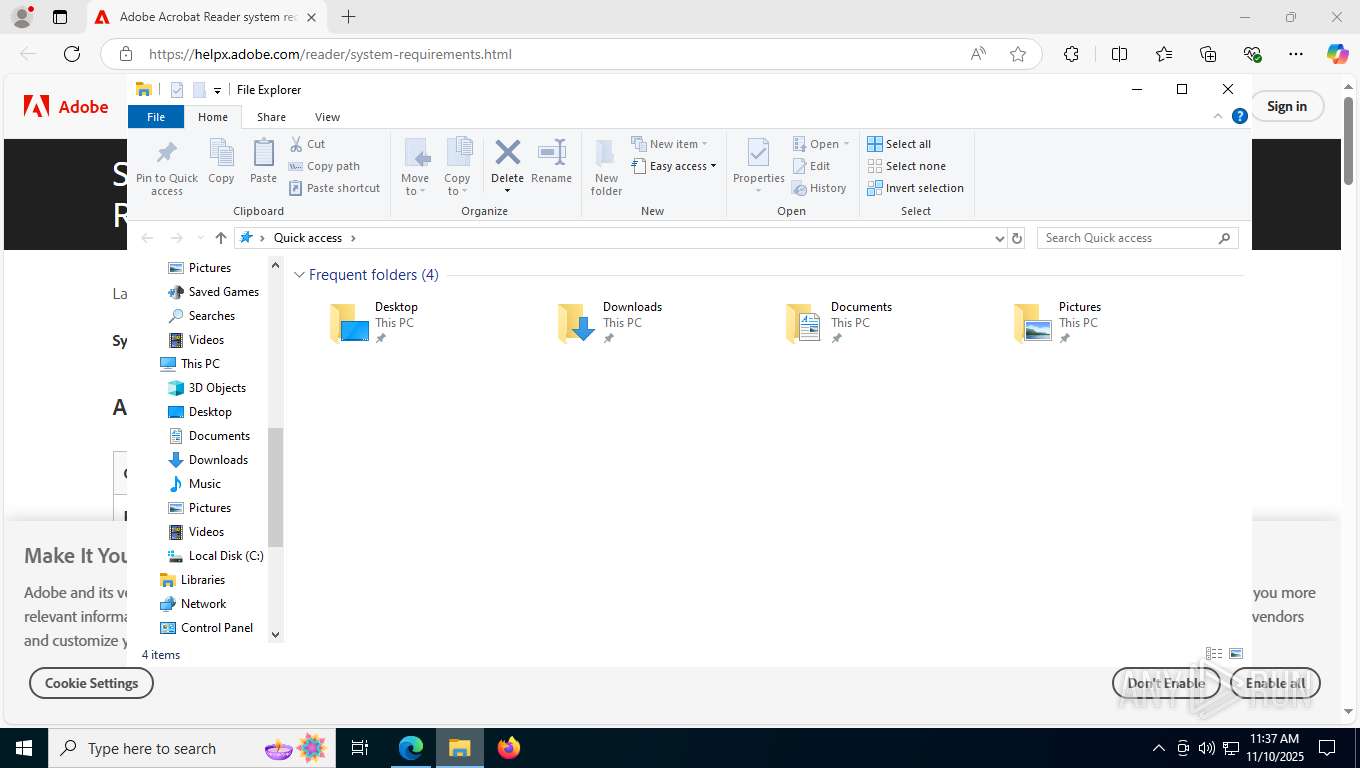
Task: Select 3D Objects in navigation pane
Action: pos(206,388)
